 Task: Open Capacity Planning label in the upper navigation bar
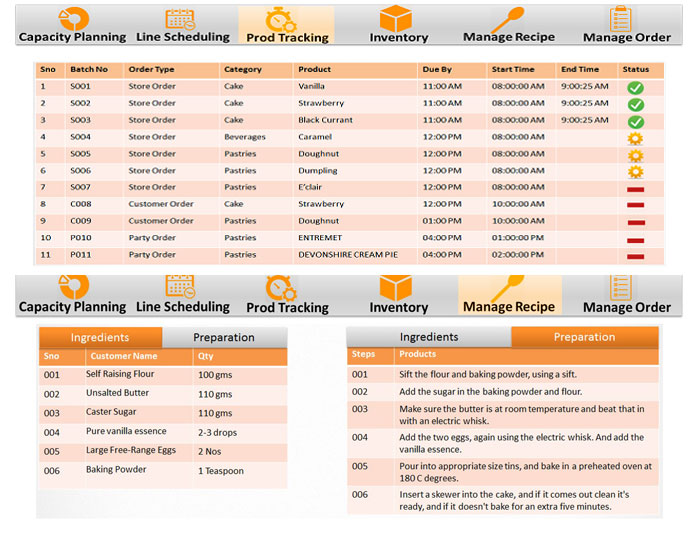point(72,37)
